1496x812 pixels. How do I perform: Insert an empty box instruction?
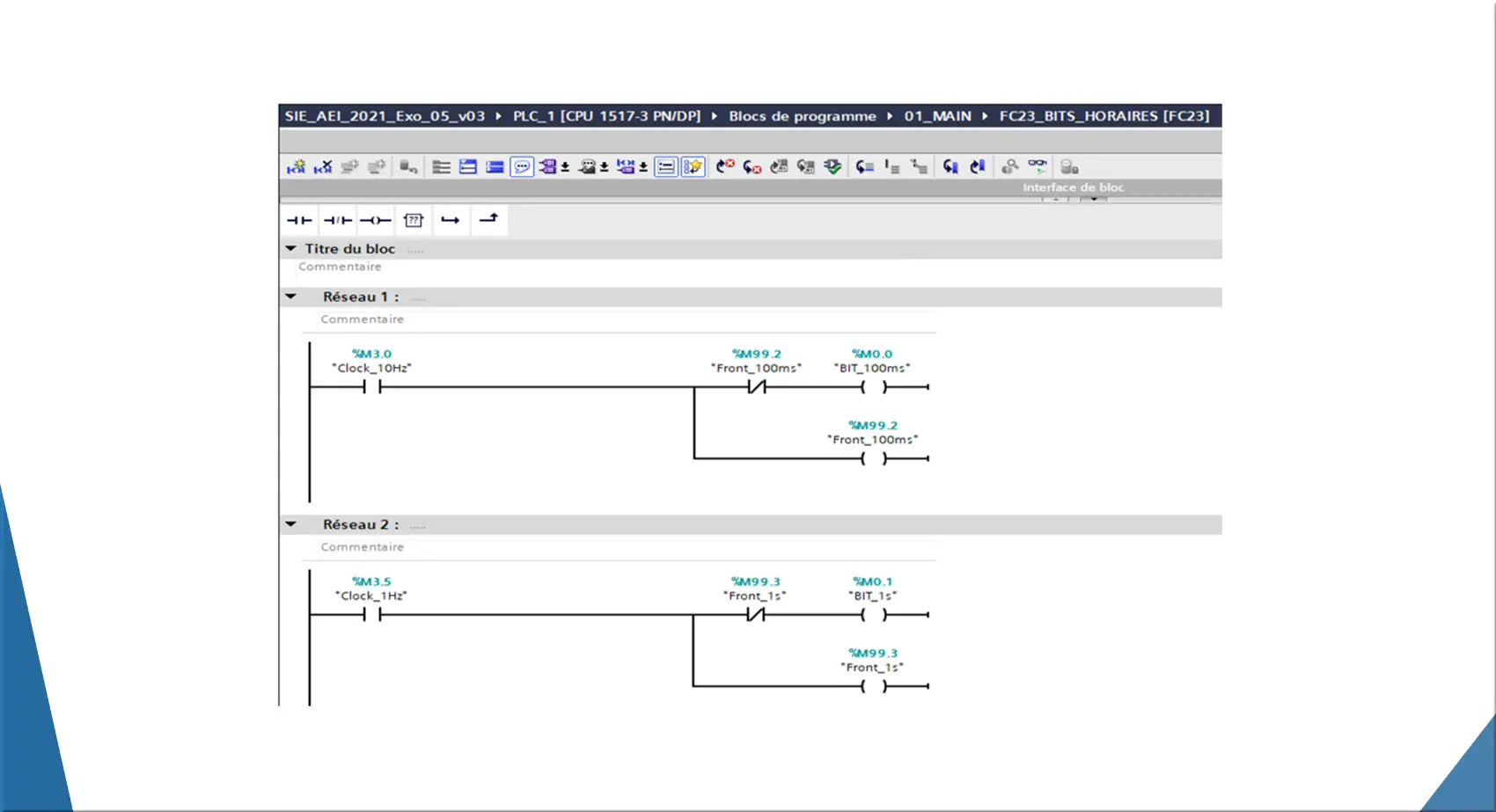tap(414, 220)
